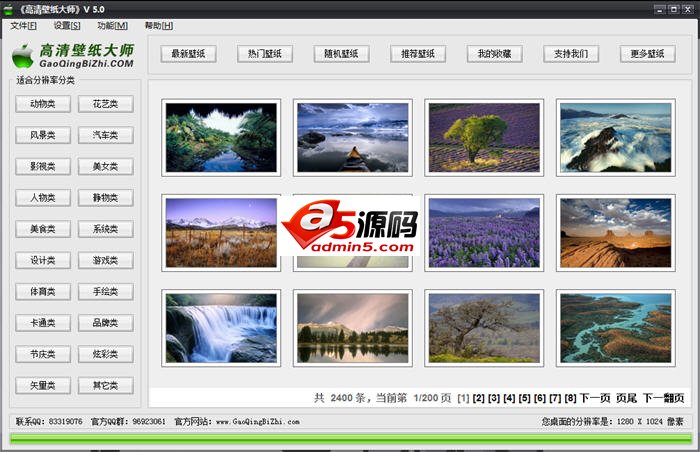Open the snowy mountains and golden grass thumbnail
This screenshot has height=452, width=700.
coord(221,233)
